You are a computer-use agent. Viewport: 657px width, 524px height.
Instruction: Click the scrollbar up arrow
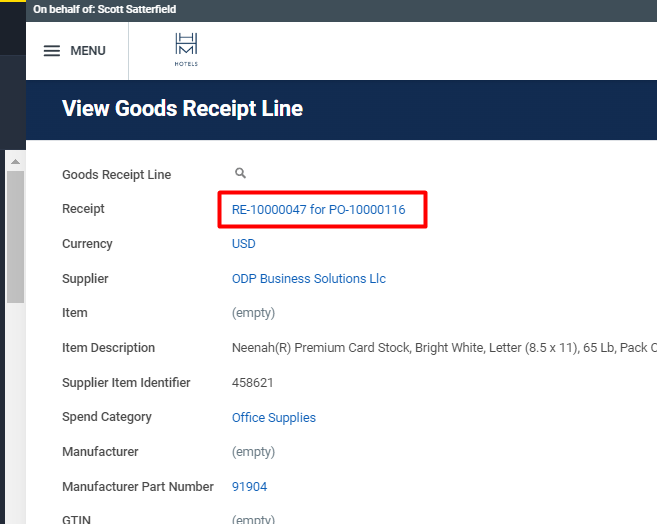(16, 162)
